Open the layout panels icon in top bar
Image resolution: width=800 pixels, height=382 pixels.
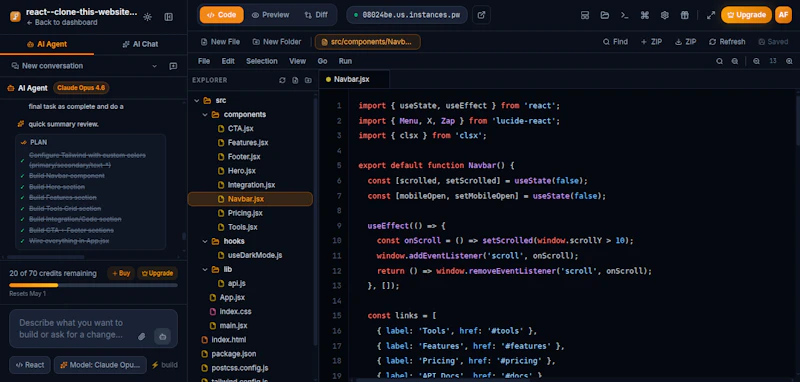point(585,15)
